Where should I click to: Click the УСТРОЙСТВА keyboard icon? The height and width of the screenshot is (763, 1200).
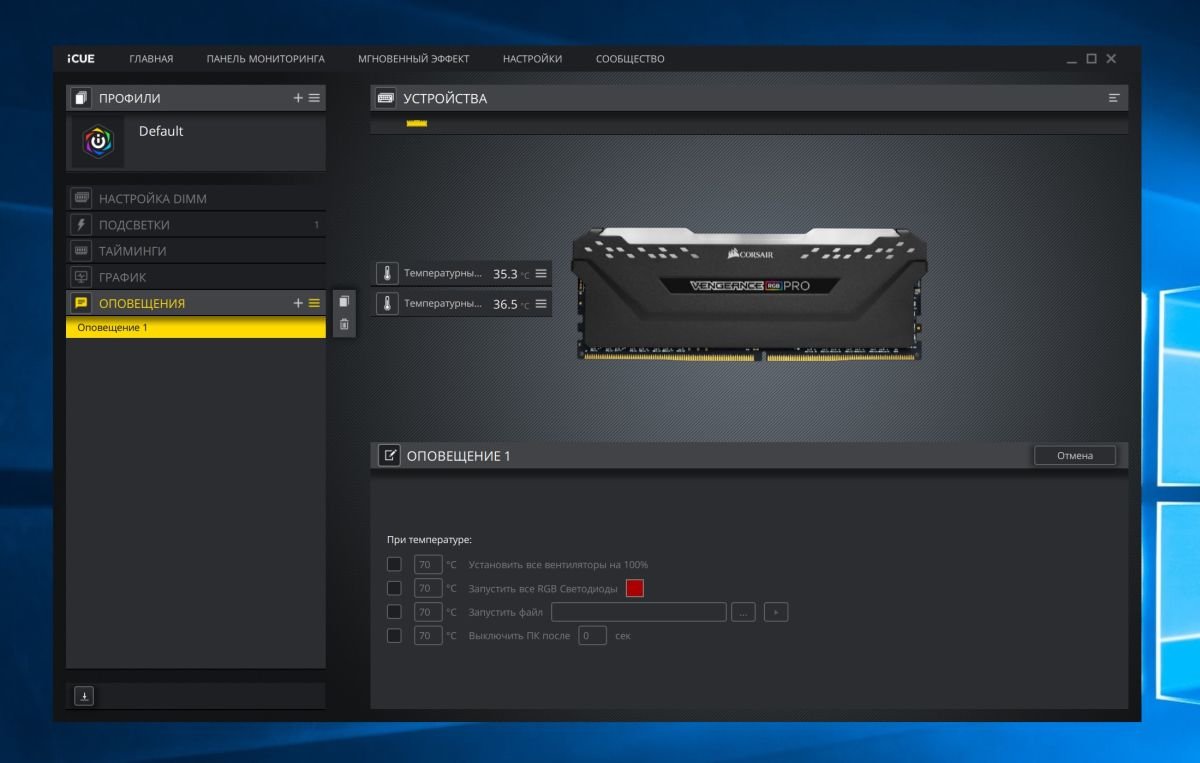pos(385,98)
